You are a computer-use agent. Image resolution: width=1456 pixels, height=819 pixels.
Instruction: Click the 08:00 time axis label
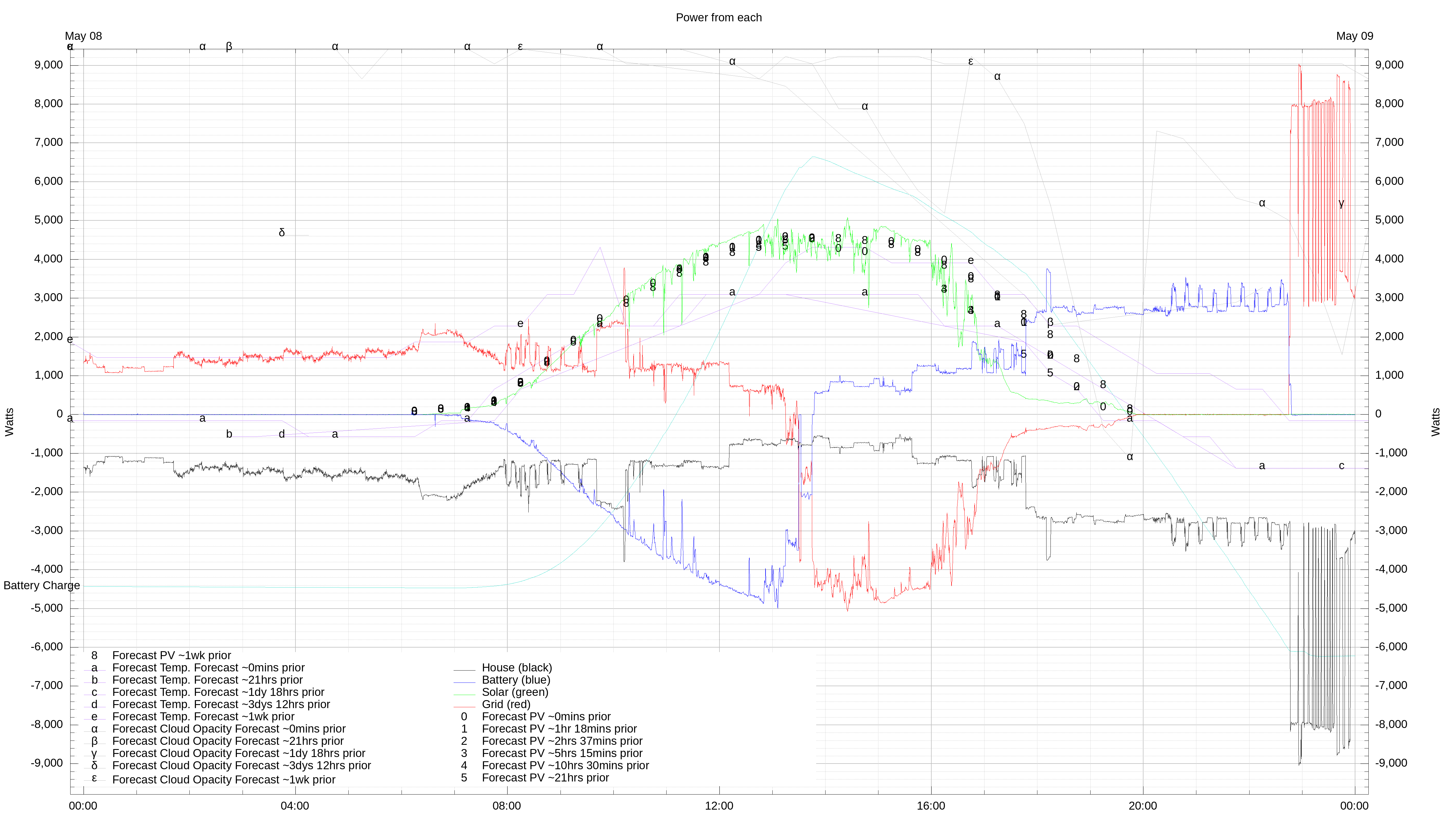pos(506,806)
